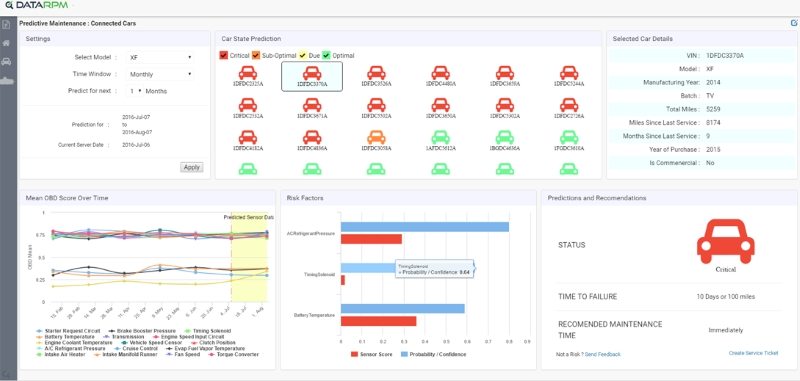Screen dimensions: 800x381
Task: Click the Risk Factors panel title
Action: (305, 198)
